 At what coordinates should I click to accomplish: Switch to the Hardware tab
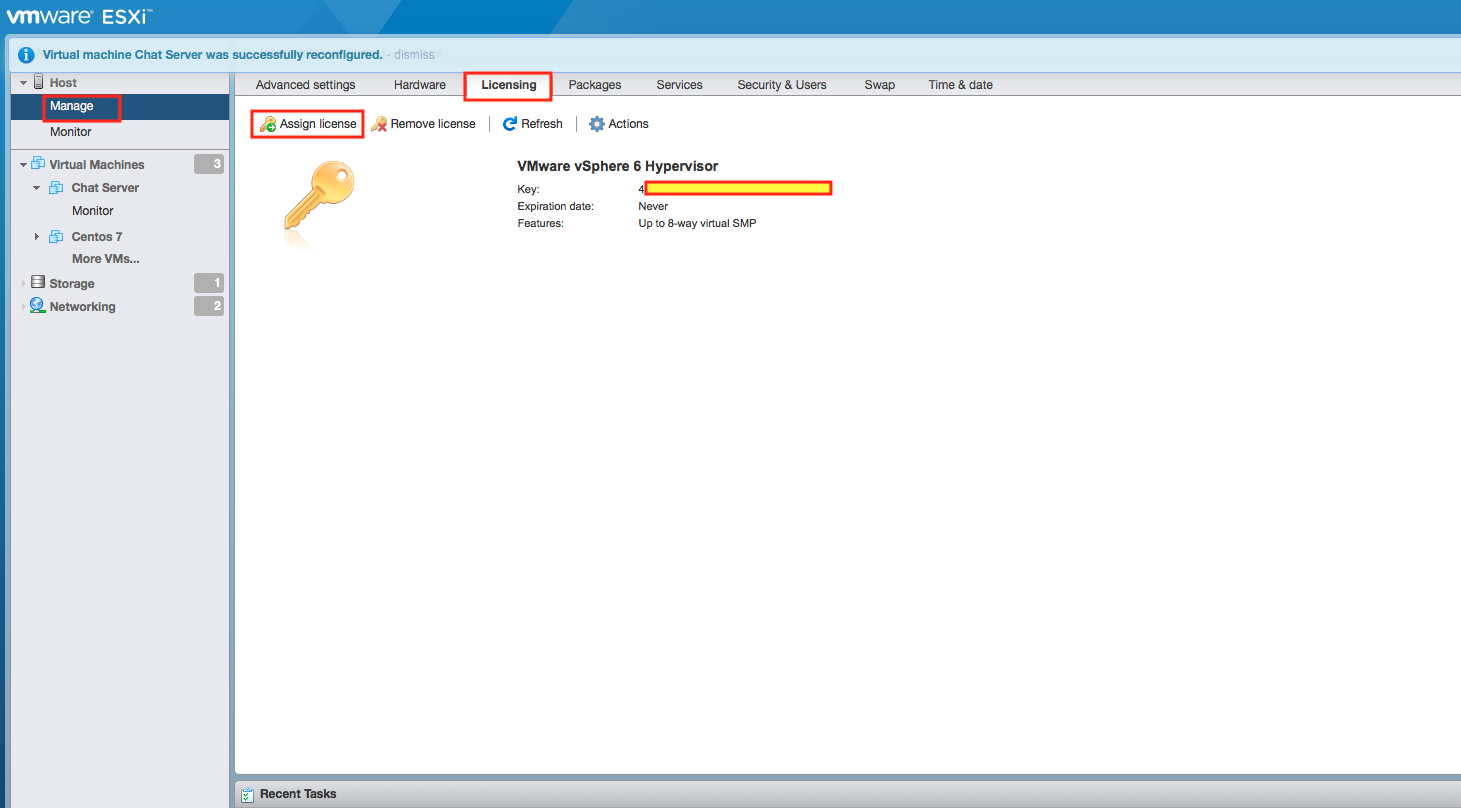pyautogui.click(x=420, y=85)
